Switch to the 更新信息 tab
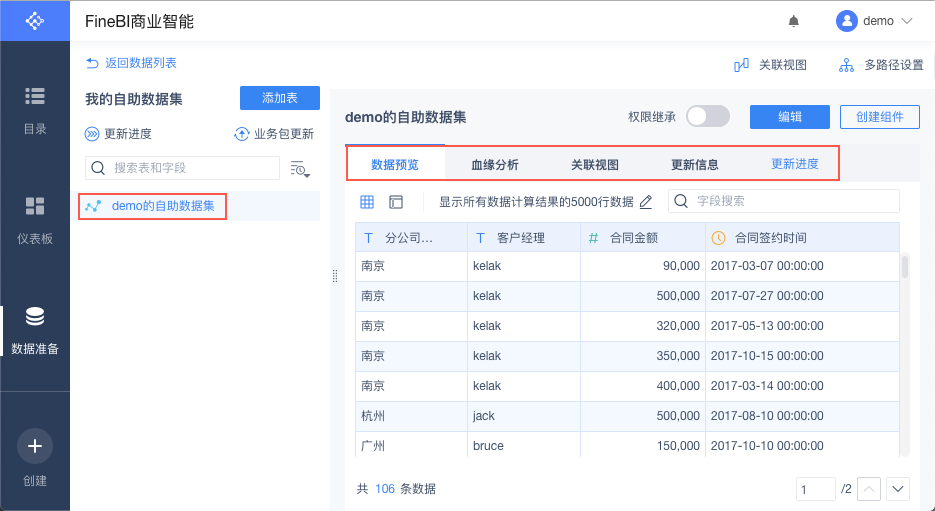935x511 pixels. [695, 165]
